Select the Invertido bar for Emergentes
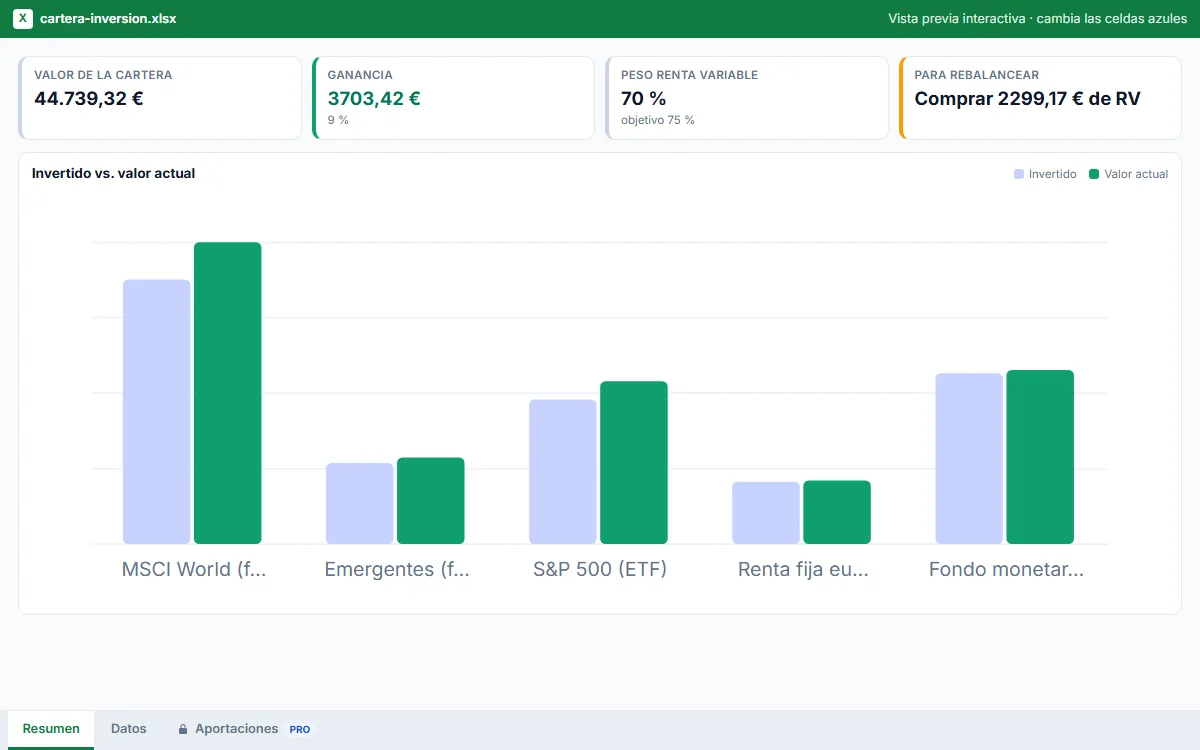 (x=360, y=504)
